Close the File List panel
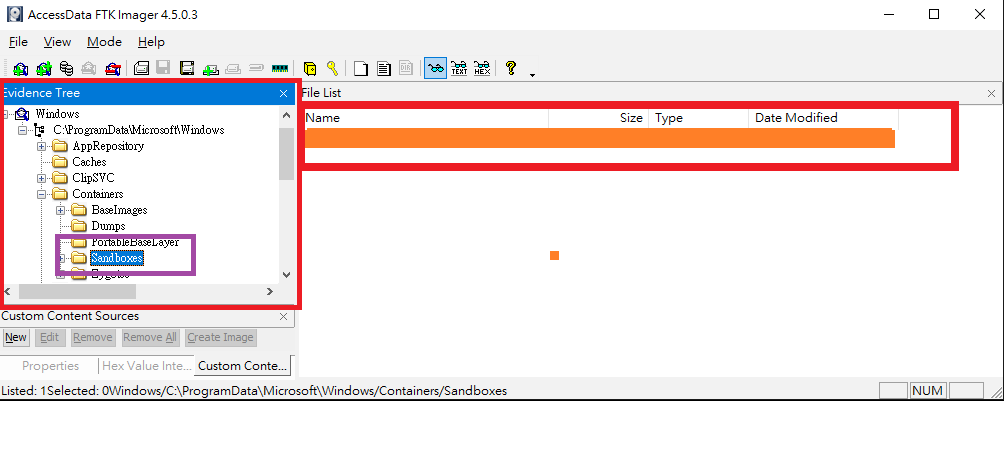This screenshot has height=460, width=1004. (x=991, y=94)
